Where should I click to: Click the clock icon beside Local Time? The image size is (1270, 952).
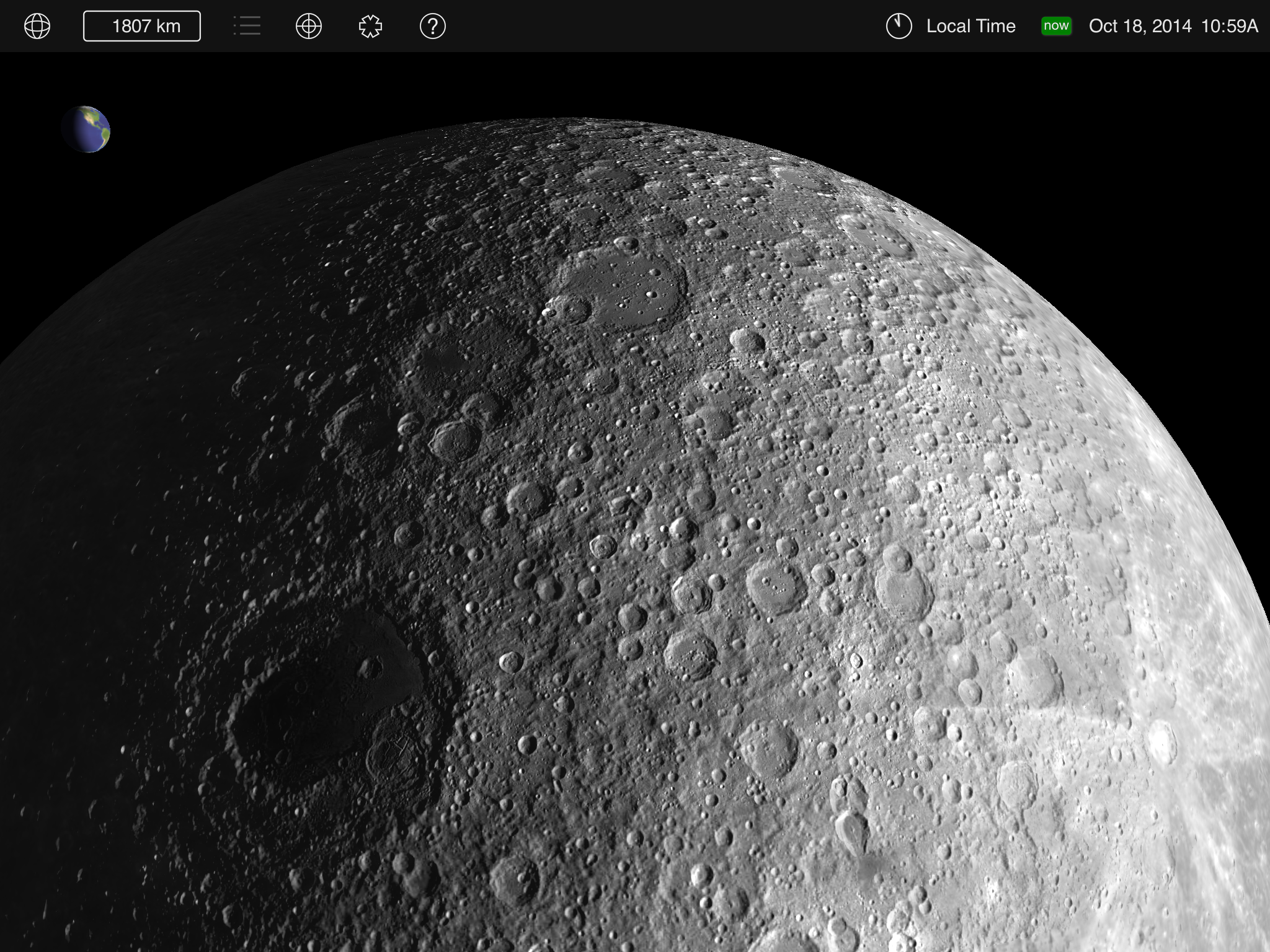pyautogui.click(x=899, y=26)
